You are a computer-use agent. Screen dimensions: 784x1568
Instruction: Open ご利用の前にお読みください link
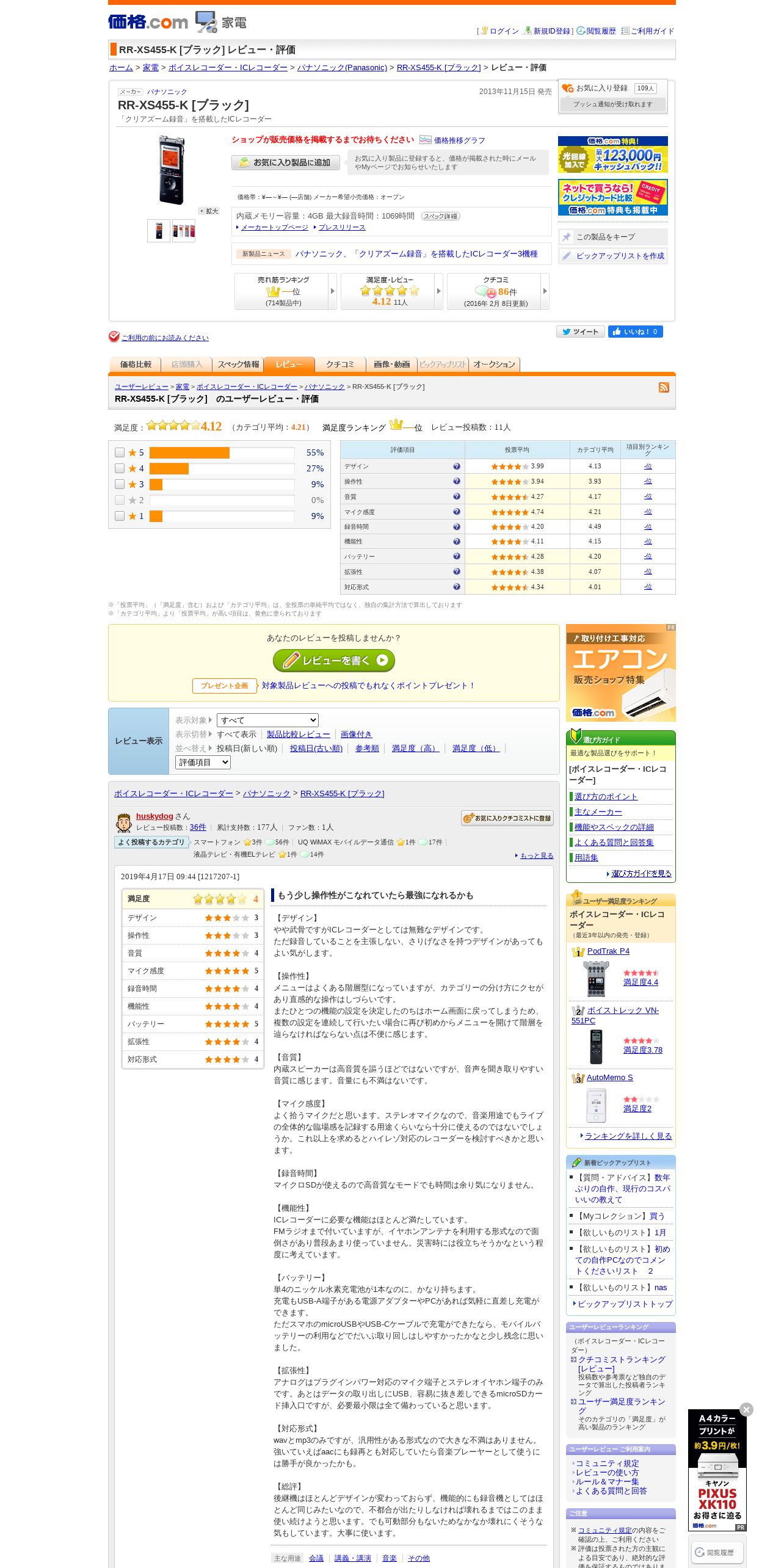[165, 338]
